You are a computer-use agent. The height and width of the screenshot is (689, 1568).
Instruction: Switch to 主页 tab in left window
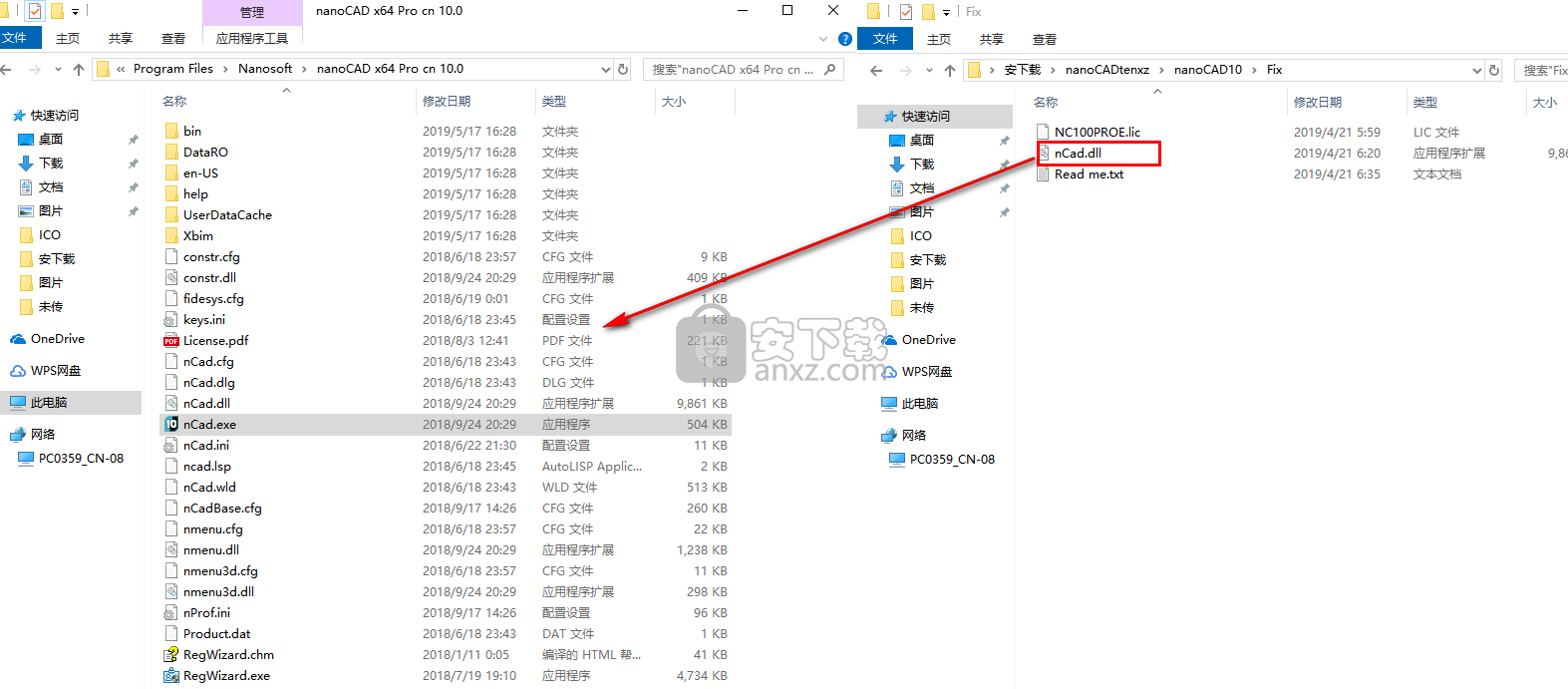[68, 39]
